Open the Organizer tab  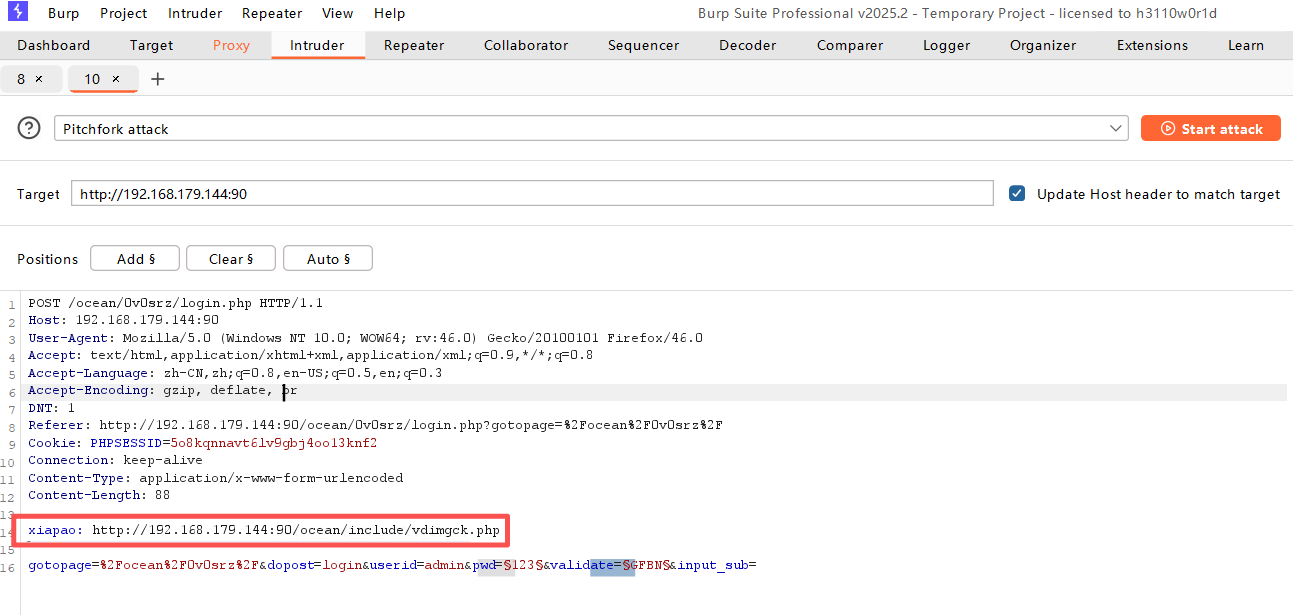pos(1043,45)
